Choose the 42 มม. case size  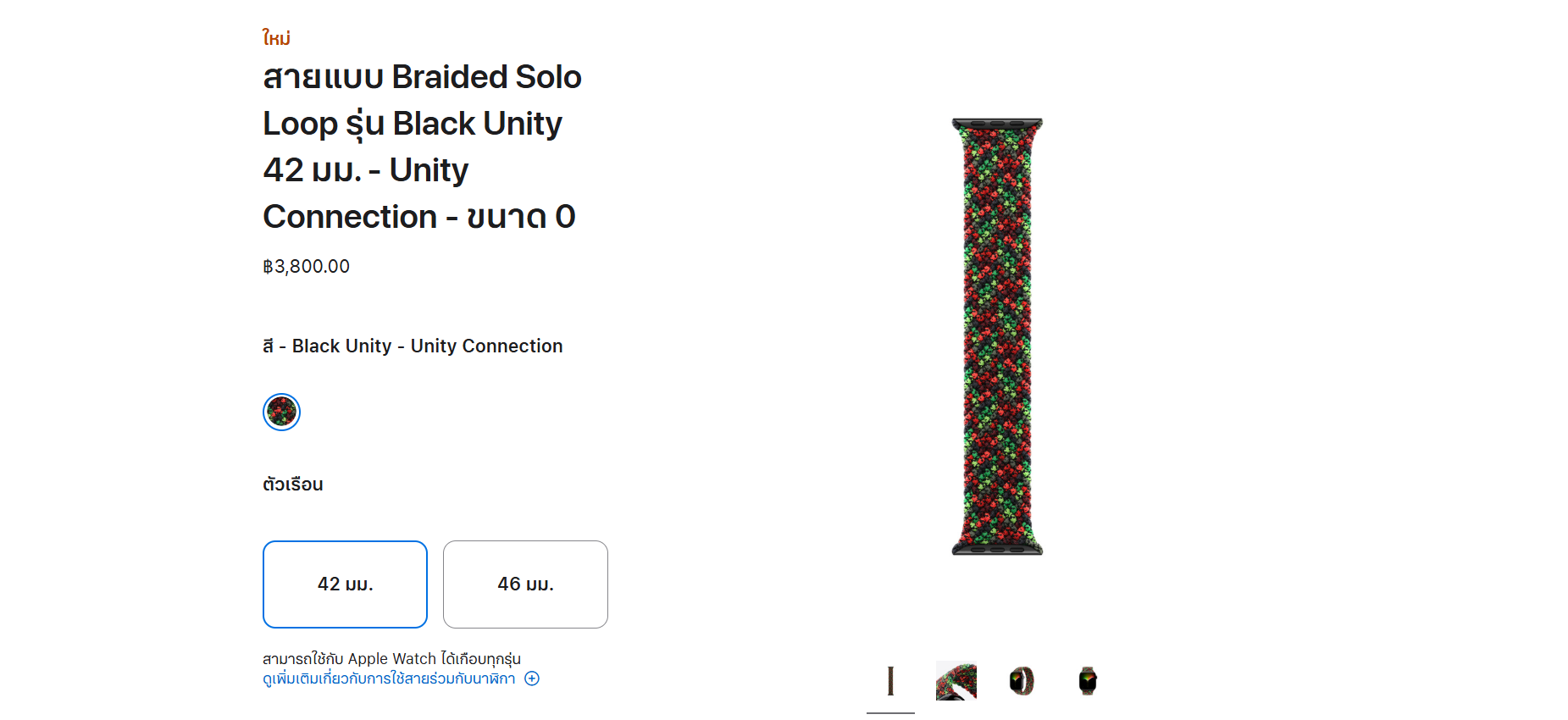(x=345, y=584)
